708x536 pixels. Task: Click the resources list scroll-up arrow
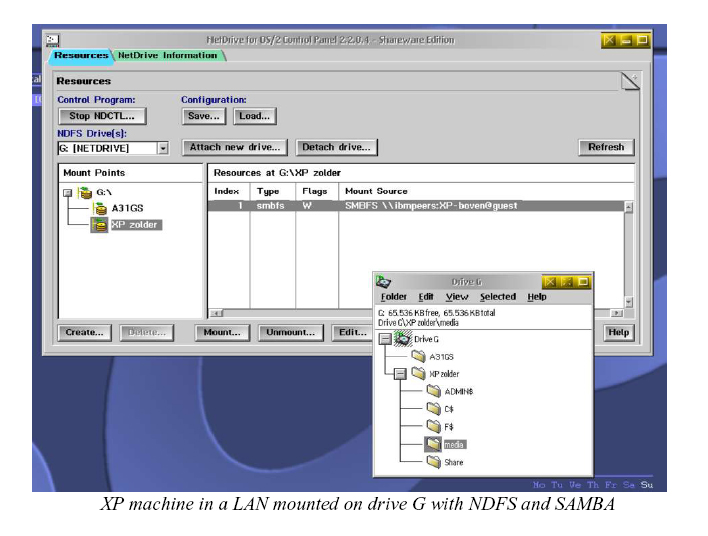click(x=628, y=207)
